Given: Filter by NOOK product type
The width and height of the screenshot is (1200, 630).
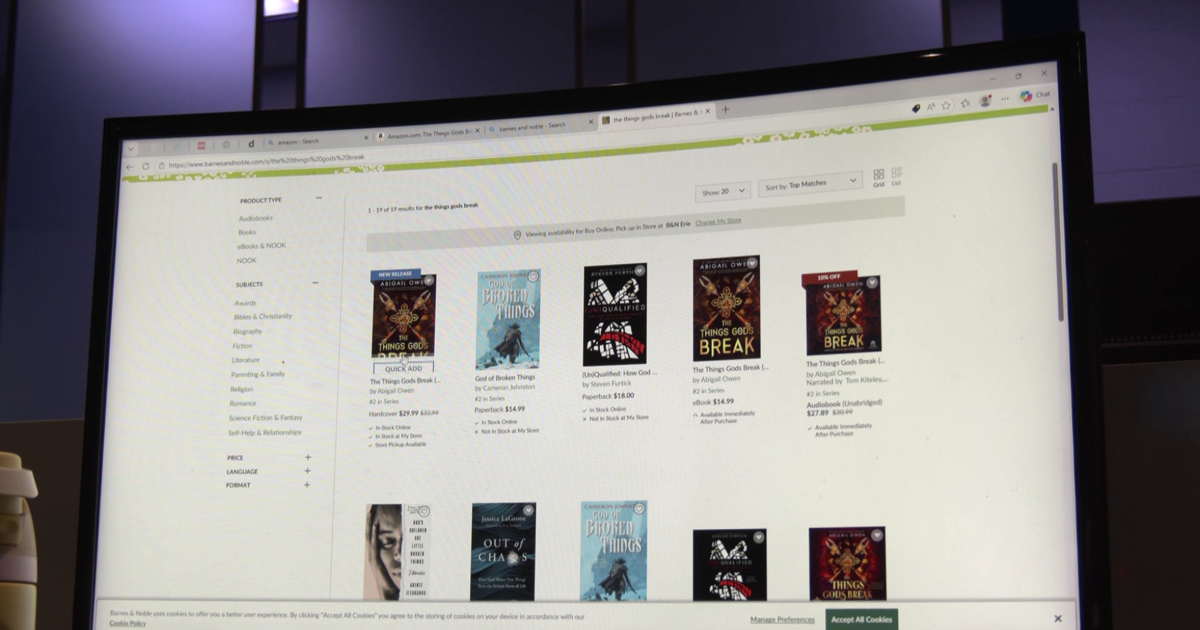Looking at the screenshot, I should coord(246,260).
